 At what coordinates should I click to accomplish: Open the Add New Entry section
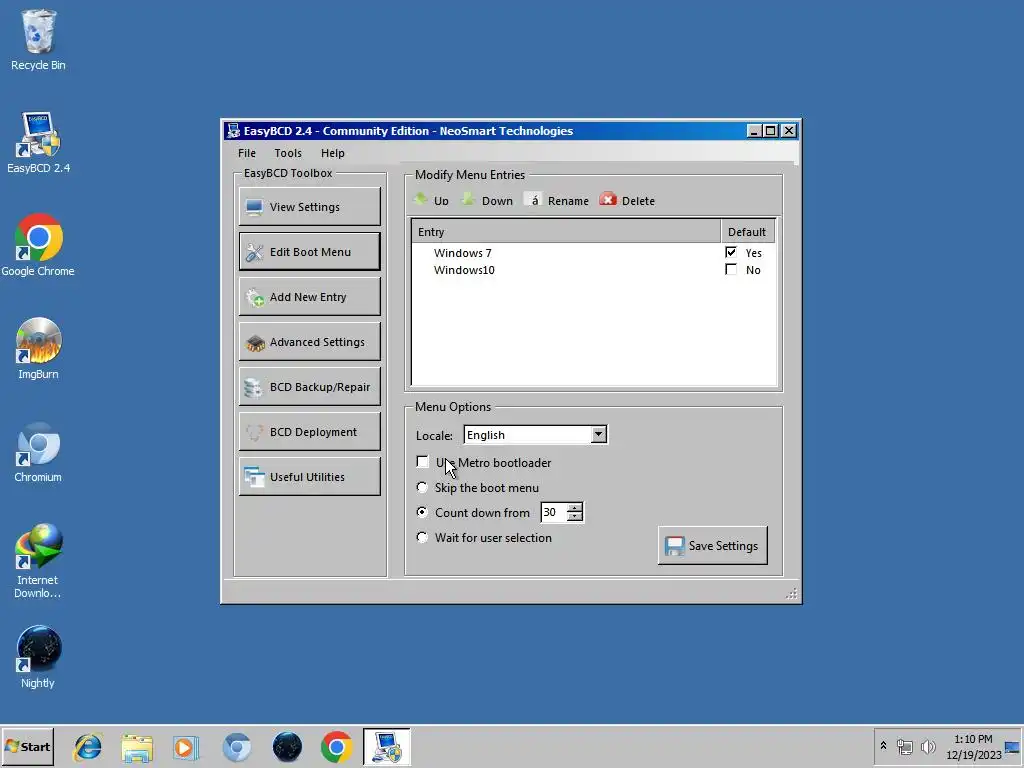coord(310,296)
